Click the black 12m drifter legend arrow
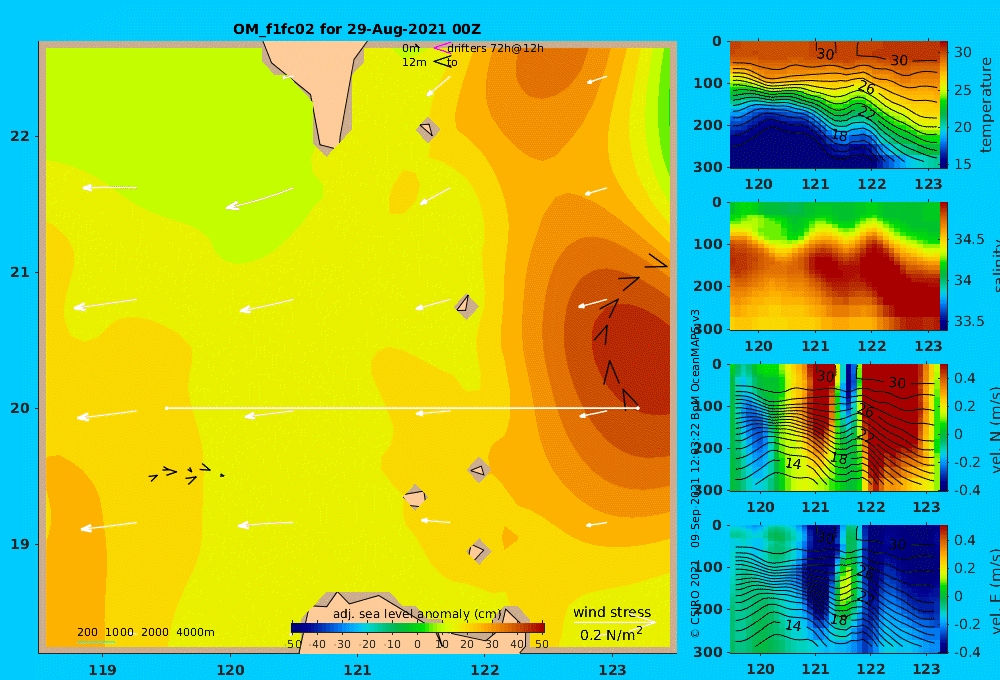The image size is (1000, 680). coord(442,61)
